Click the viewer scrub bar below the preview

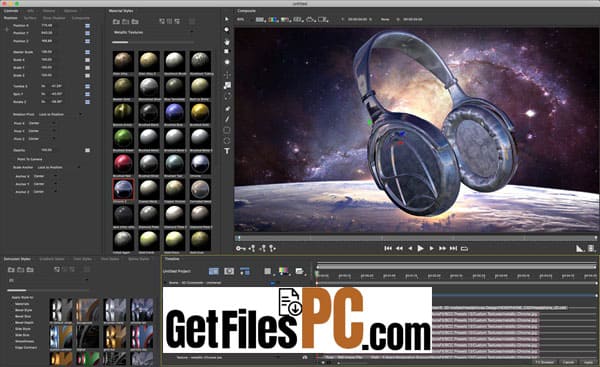pyautogui.click(x=416, y=238)
